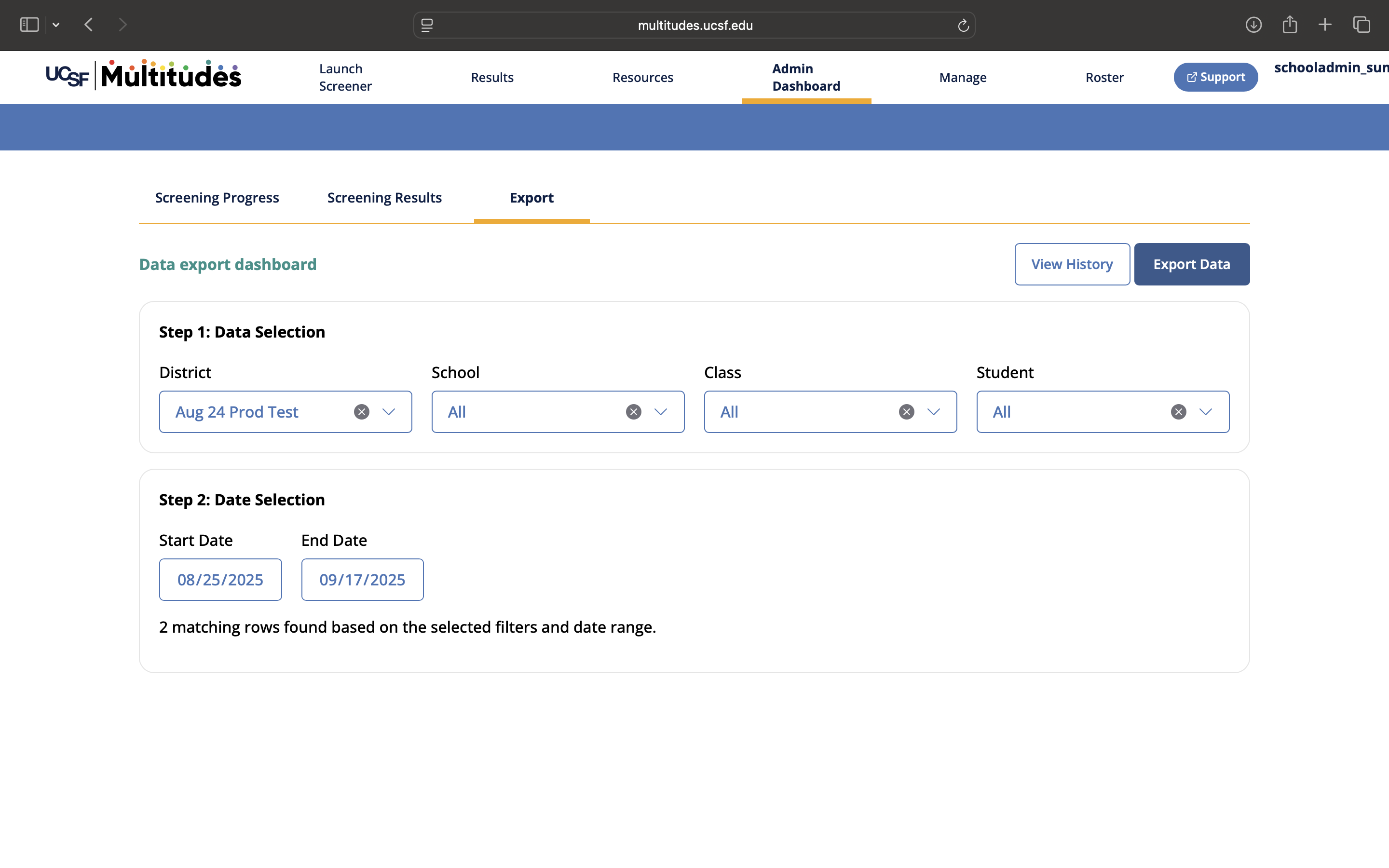Open the Support link button

[1216, 77]
